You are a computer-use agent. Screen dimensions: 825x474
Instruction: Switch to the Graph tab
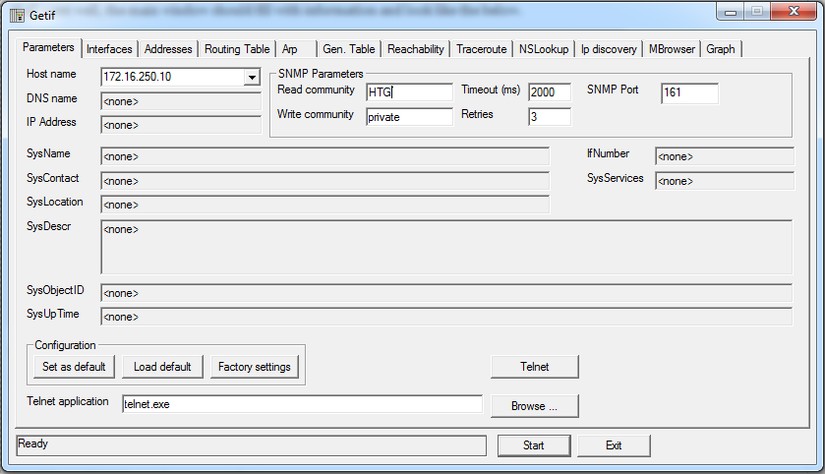[x=721, y=49]
